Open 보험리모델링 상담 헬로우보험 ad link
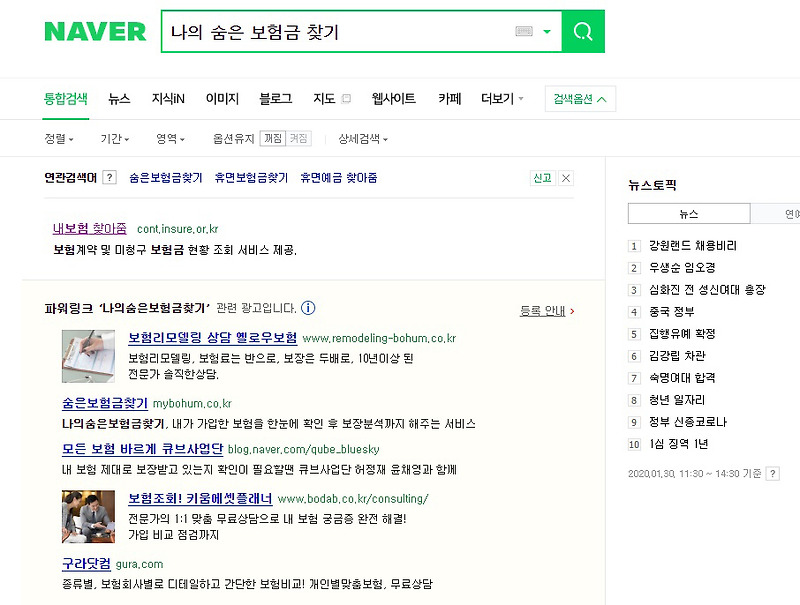The width and height of the screenshot is (800, 605). pos(212,338)
